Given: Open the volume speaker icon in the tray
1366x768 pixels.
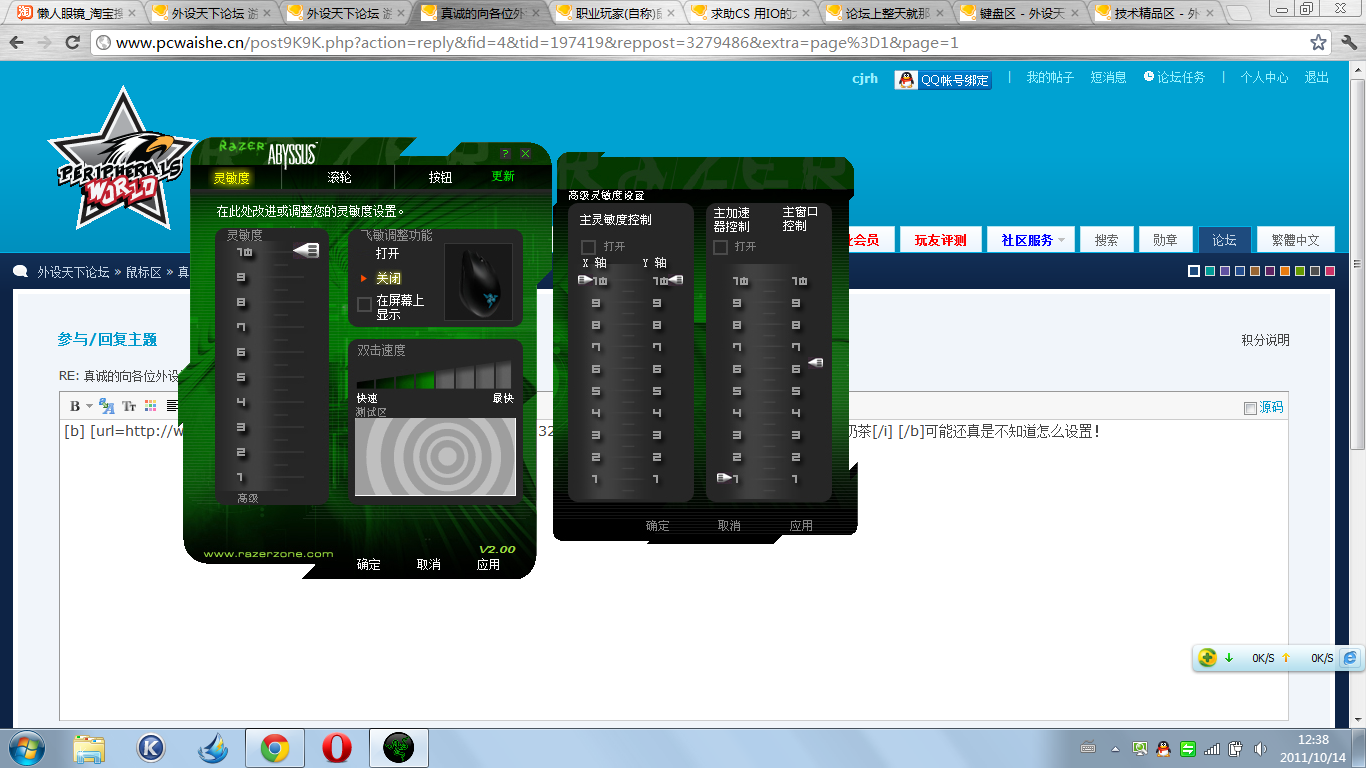Looking at the screenshot, I should pyautogui.click(x=1259, y=748).
